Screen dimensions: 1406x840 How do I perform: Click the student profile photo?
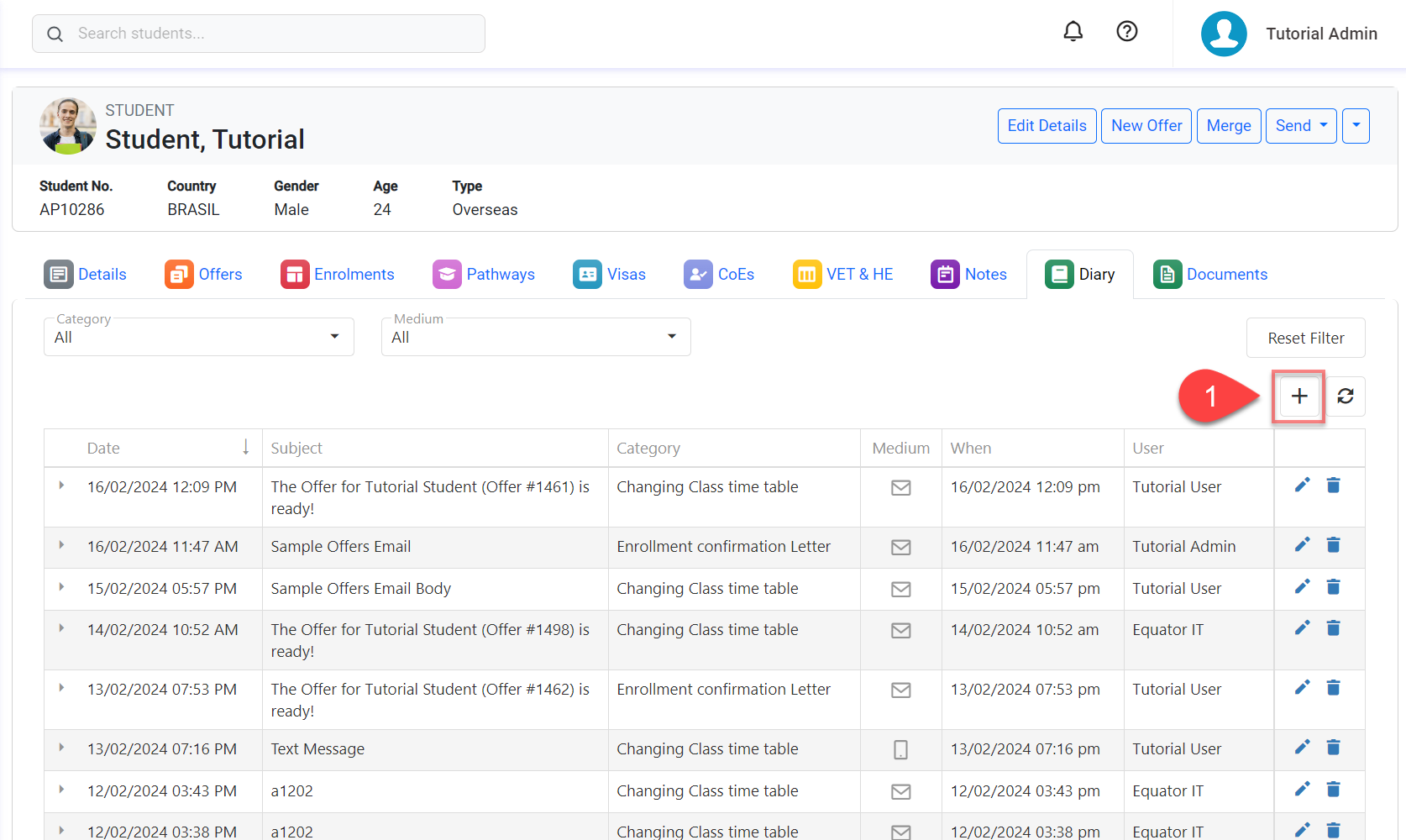tap(68, 126)
